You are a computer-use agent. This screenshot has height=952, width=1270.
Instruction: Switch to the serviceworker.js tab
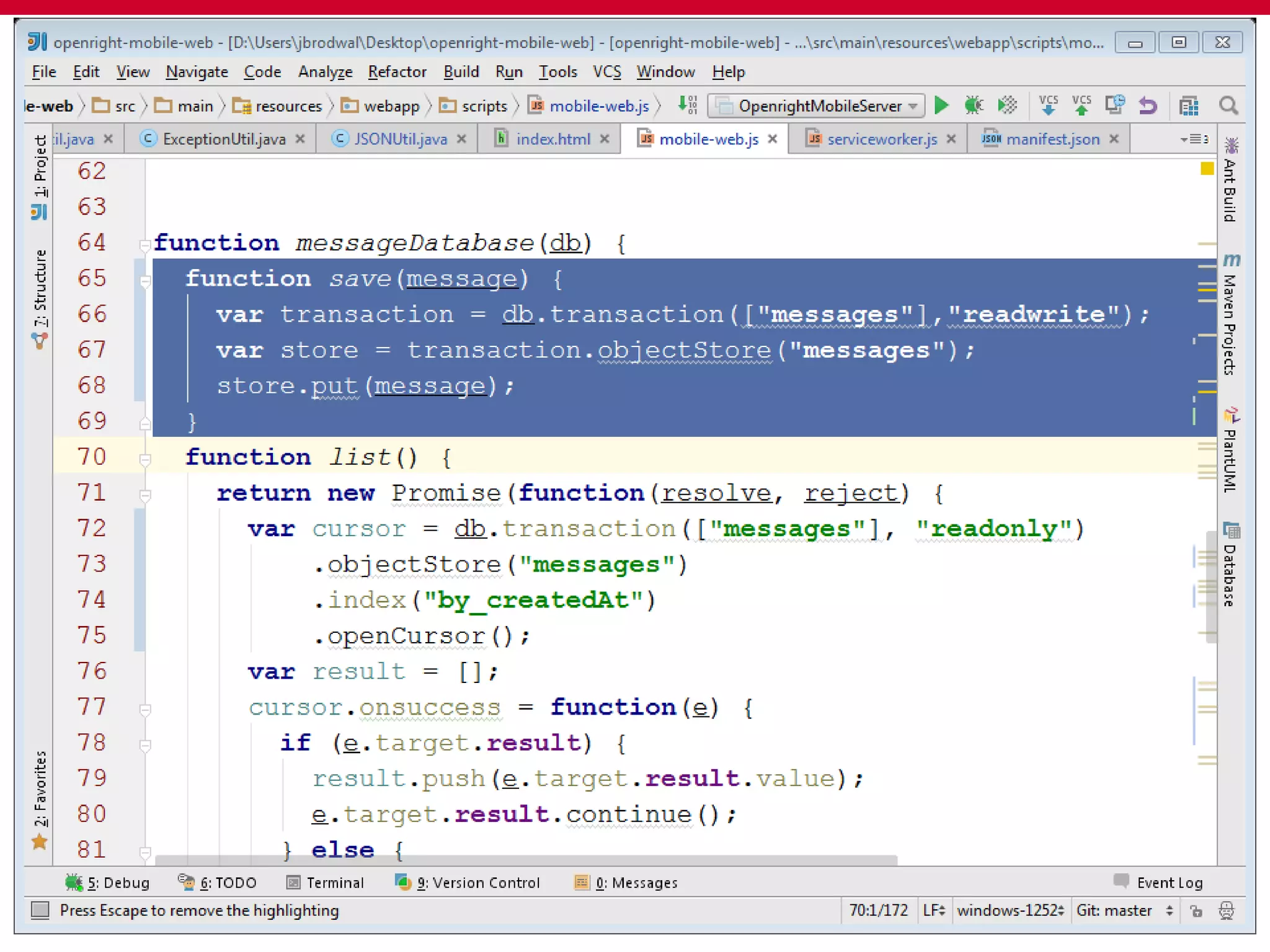click(x=881, y=139)
